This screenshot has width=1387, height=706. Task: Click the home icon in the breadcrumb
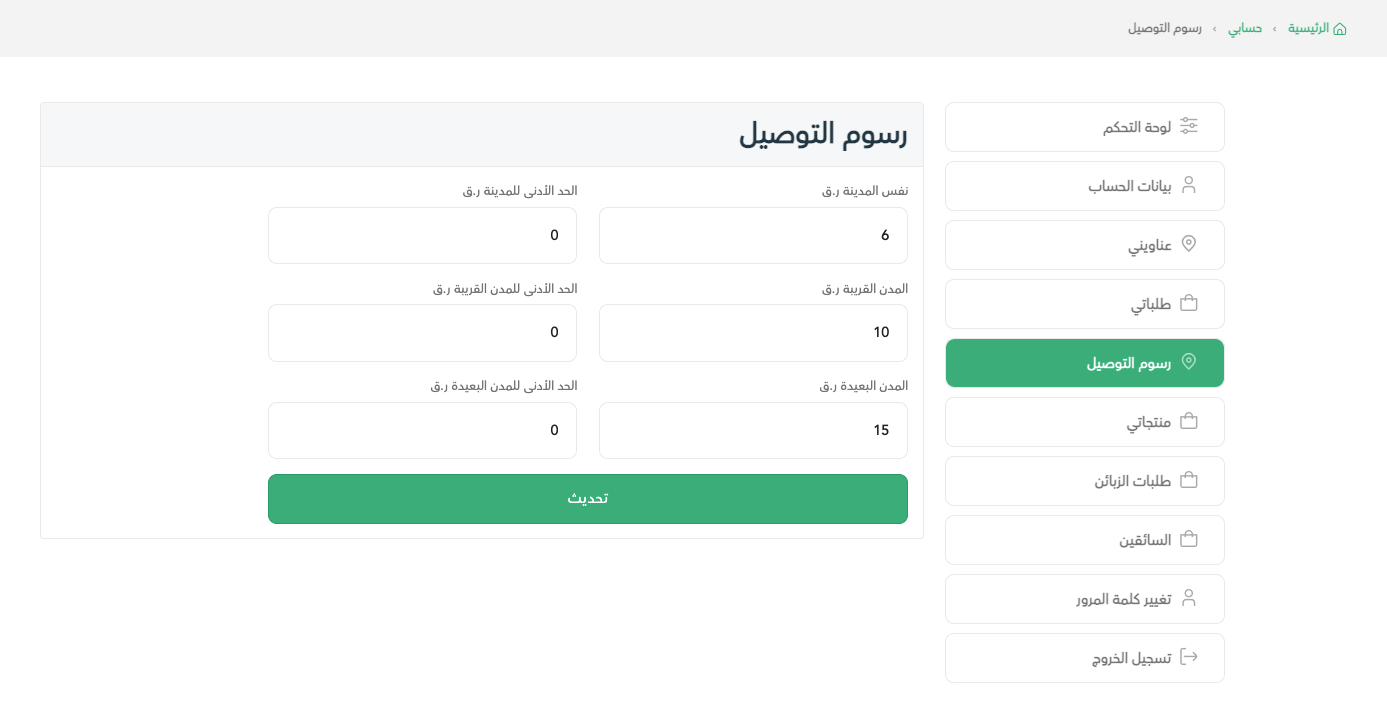coord(1340,29)
